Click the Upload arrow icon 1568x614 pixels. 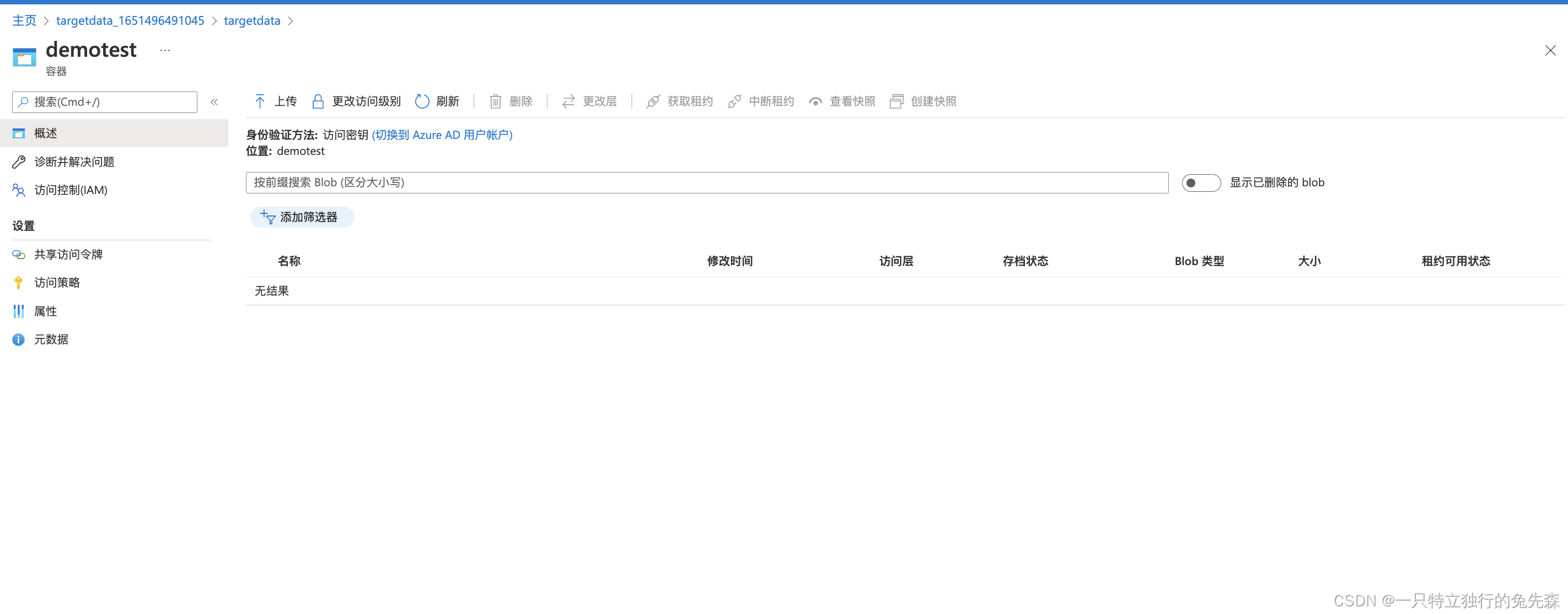[260, 101]
